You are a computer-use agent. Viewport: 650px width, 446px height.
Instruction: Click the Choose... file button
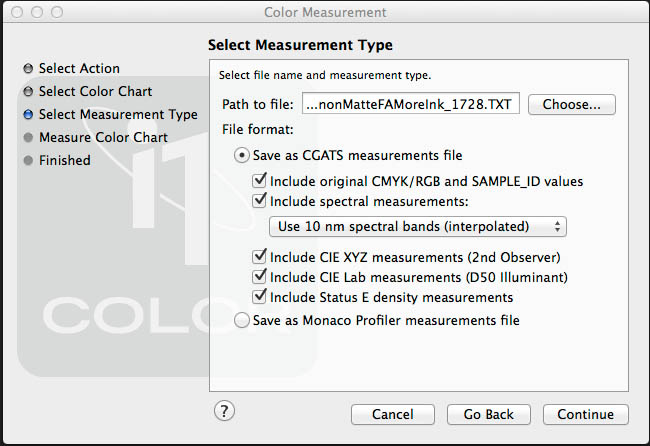point(571,104)
